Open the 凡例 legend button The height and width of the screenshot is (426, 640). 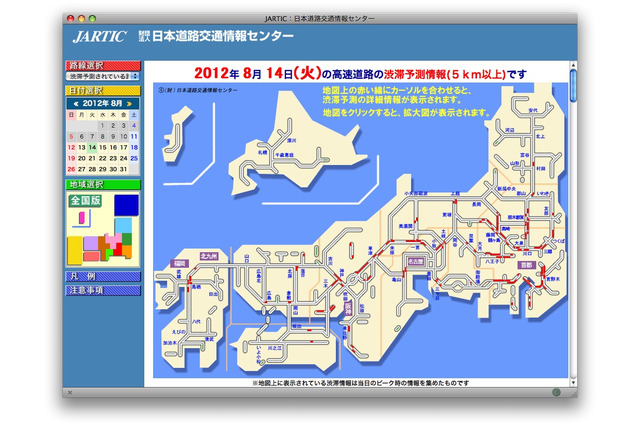[x=103, y=277]
